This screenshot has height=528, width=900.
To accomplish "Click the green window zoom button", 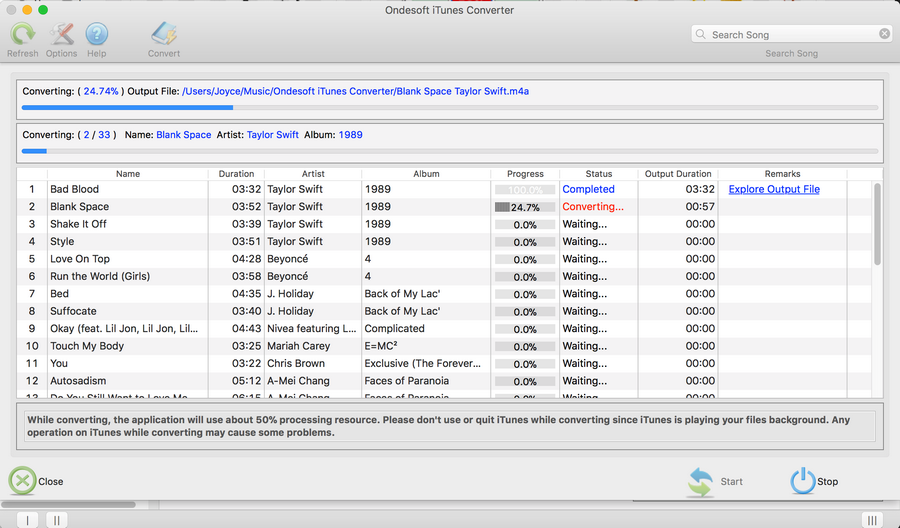I will pyautogui.click(x=42, y=10).
